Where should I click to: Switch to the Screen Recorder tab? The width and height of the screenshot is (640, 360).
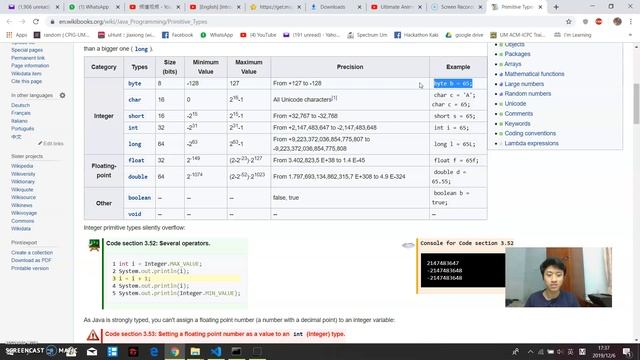[456, 7]
